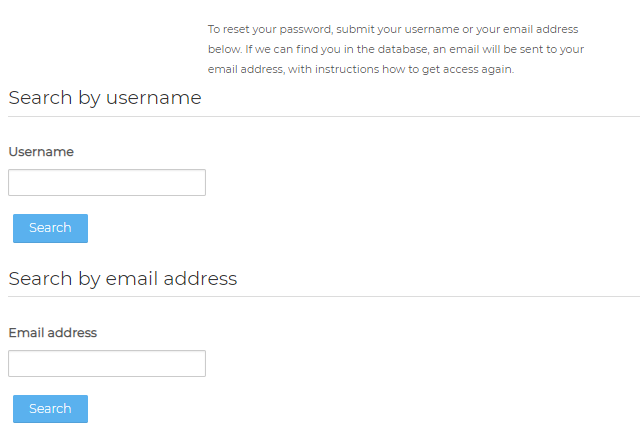The width and height of the screenshot is (640, 440).
Task: Click the "Username" field label
Action: [x=41, y=152]
